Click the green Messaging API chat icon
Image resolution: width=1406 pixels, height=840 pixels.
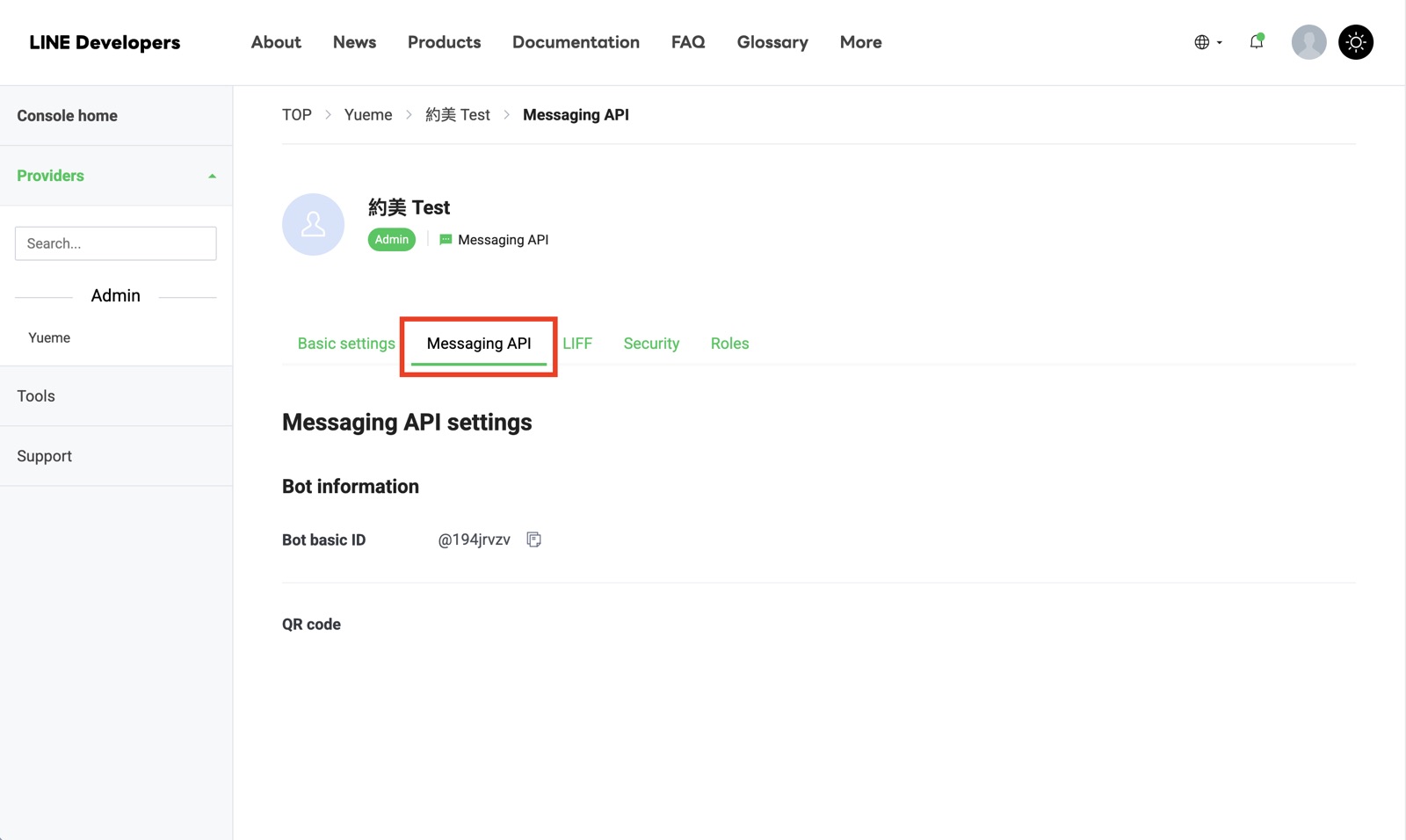(x=446, y=240)
